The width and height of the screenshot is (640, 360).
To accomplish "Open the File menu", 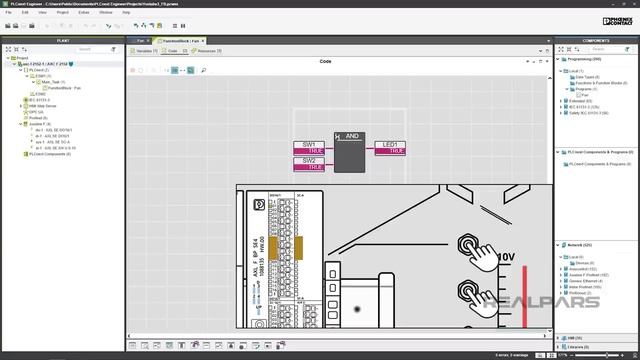I will 8,13.
